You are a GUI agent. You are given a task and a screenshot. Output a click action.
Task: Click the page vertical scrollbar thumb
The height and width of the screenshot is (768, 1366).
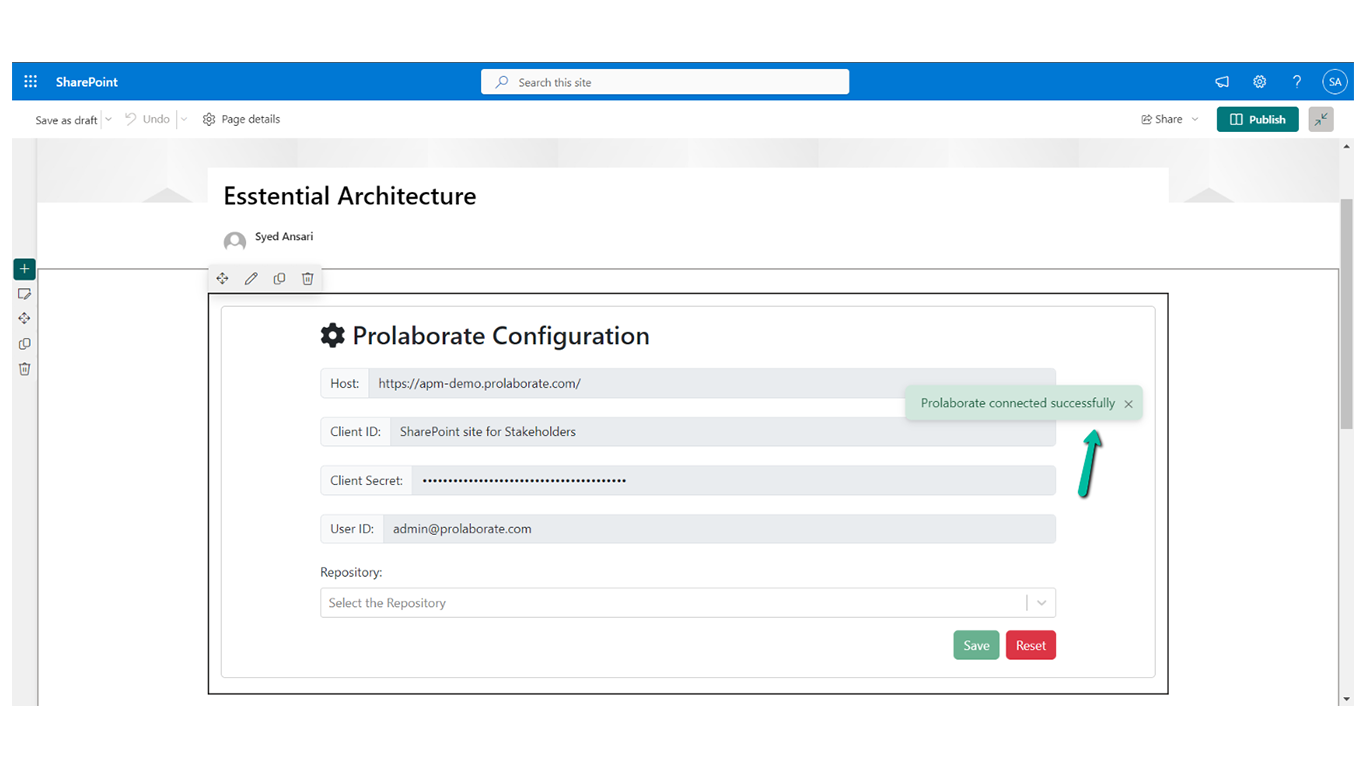pos(1346,314)
